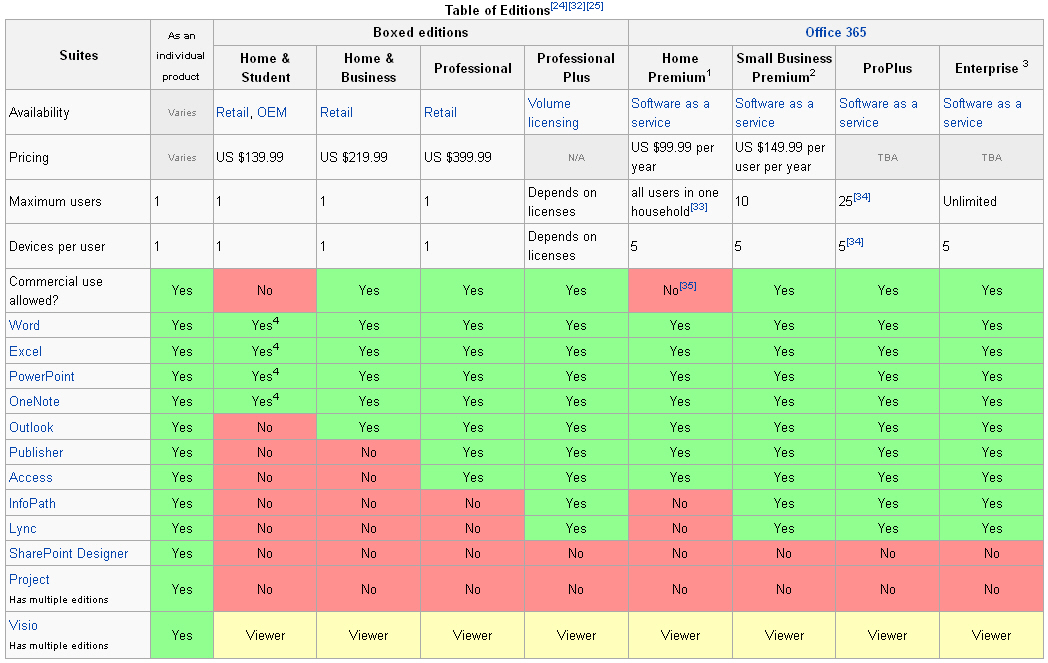Click the As an individual product header

click(182, 55)
